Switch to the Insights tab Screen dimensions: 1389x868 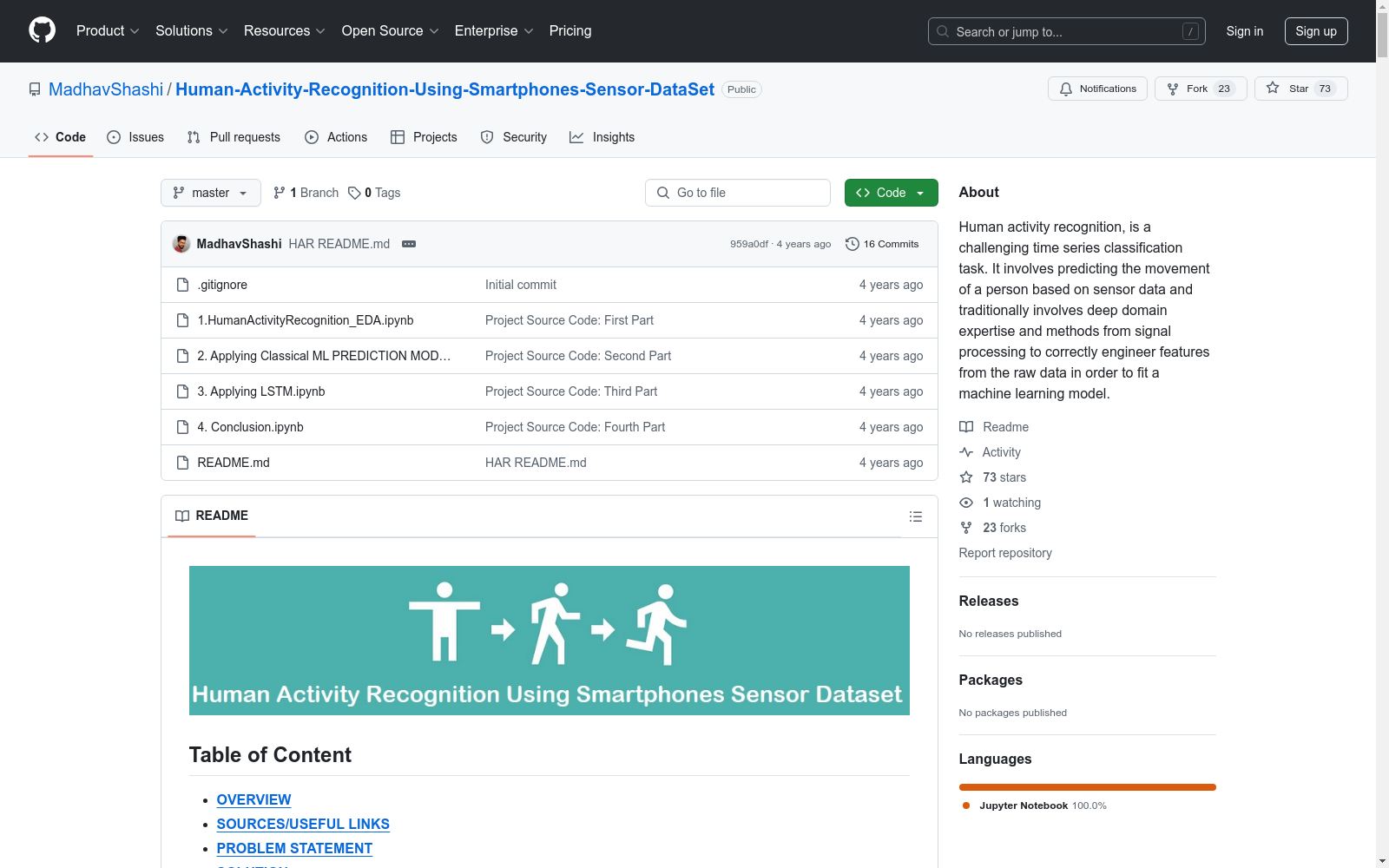tap(602, 137)
